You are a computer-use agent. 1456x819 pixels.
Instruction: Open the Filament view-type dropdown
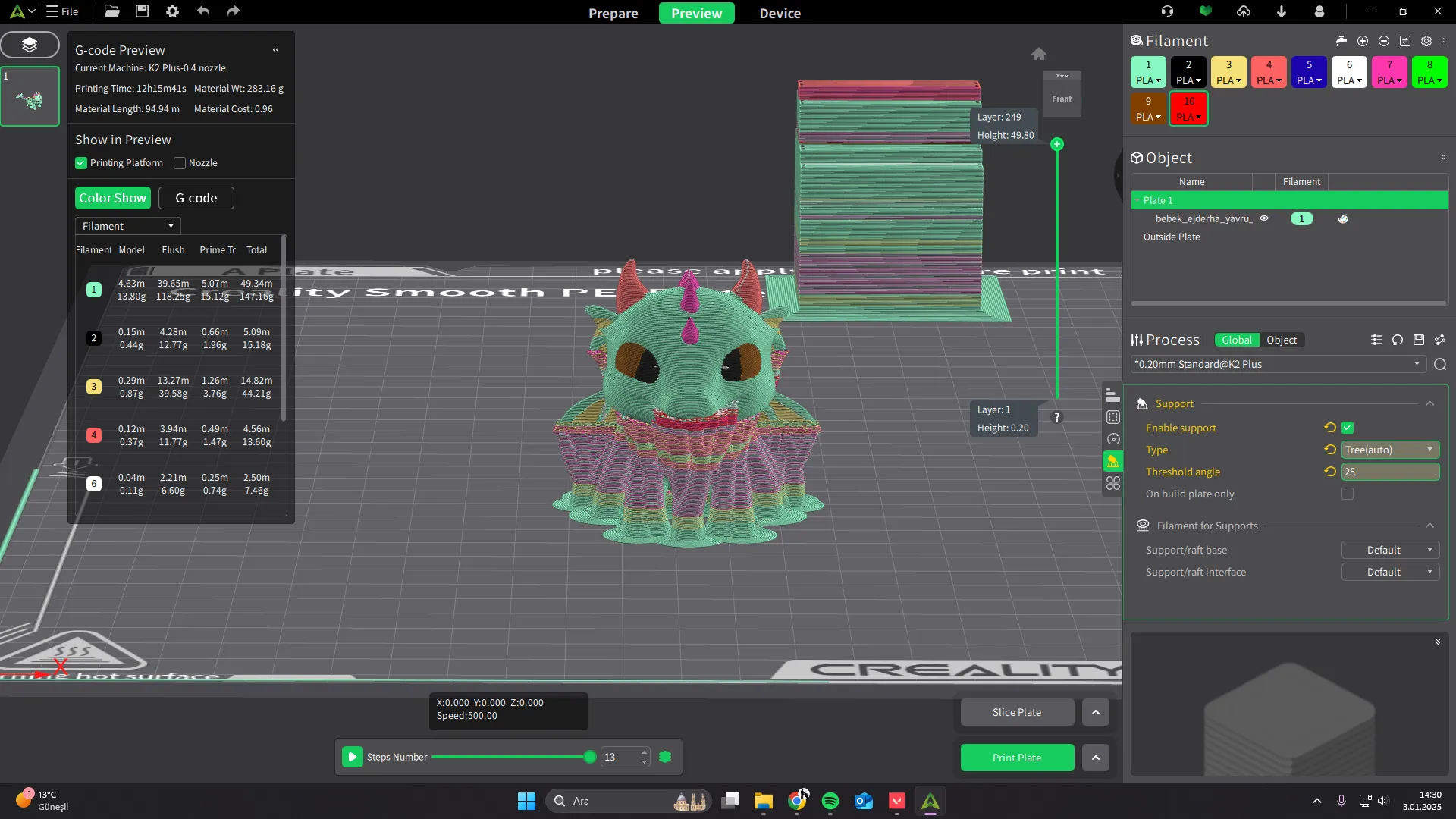tap(127, 226)
